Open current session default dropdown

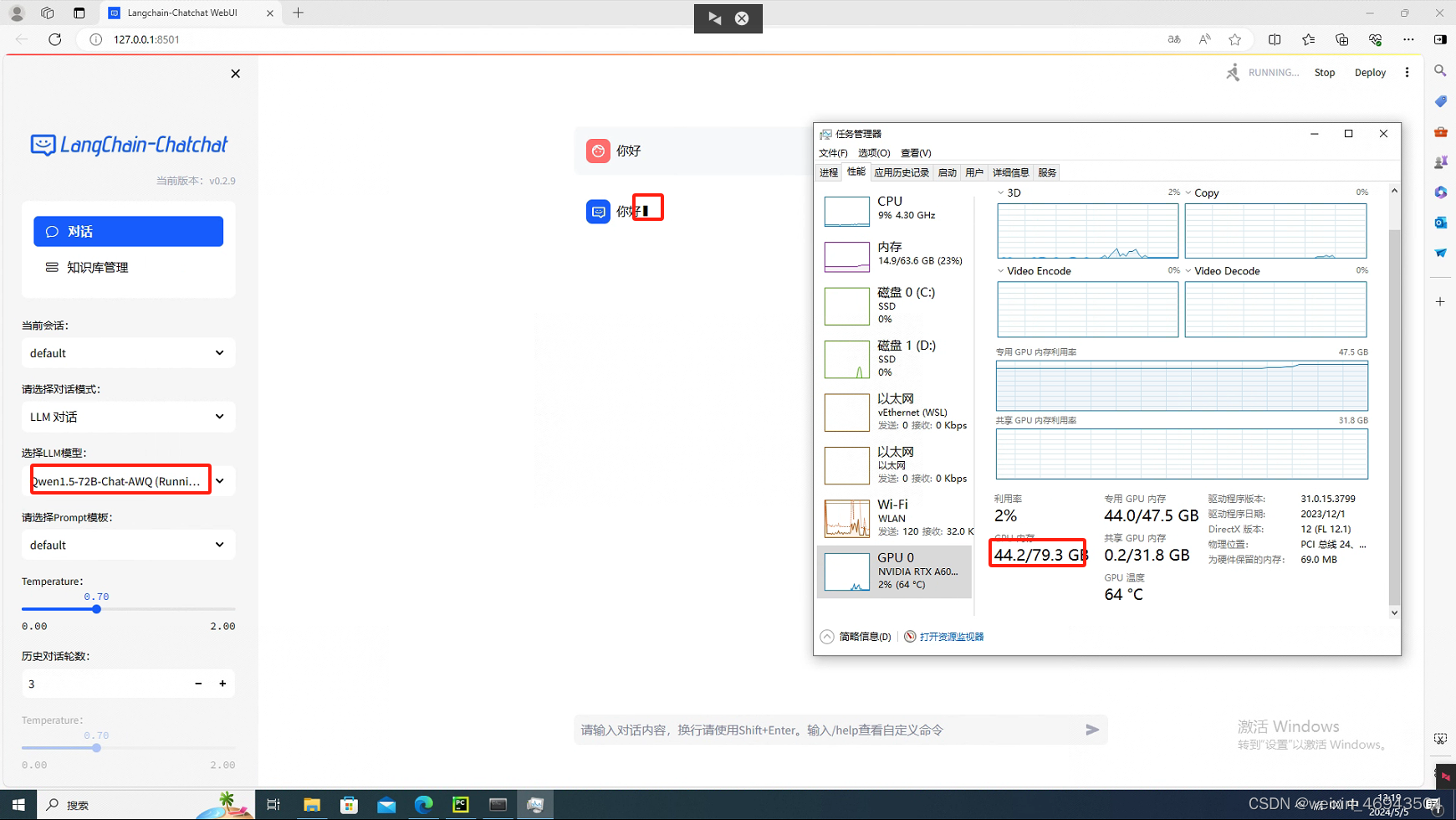(128, 353)
